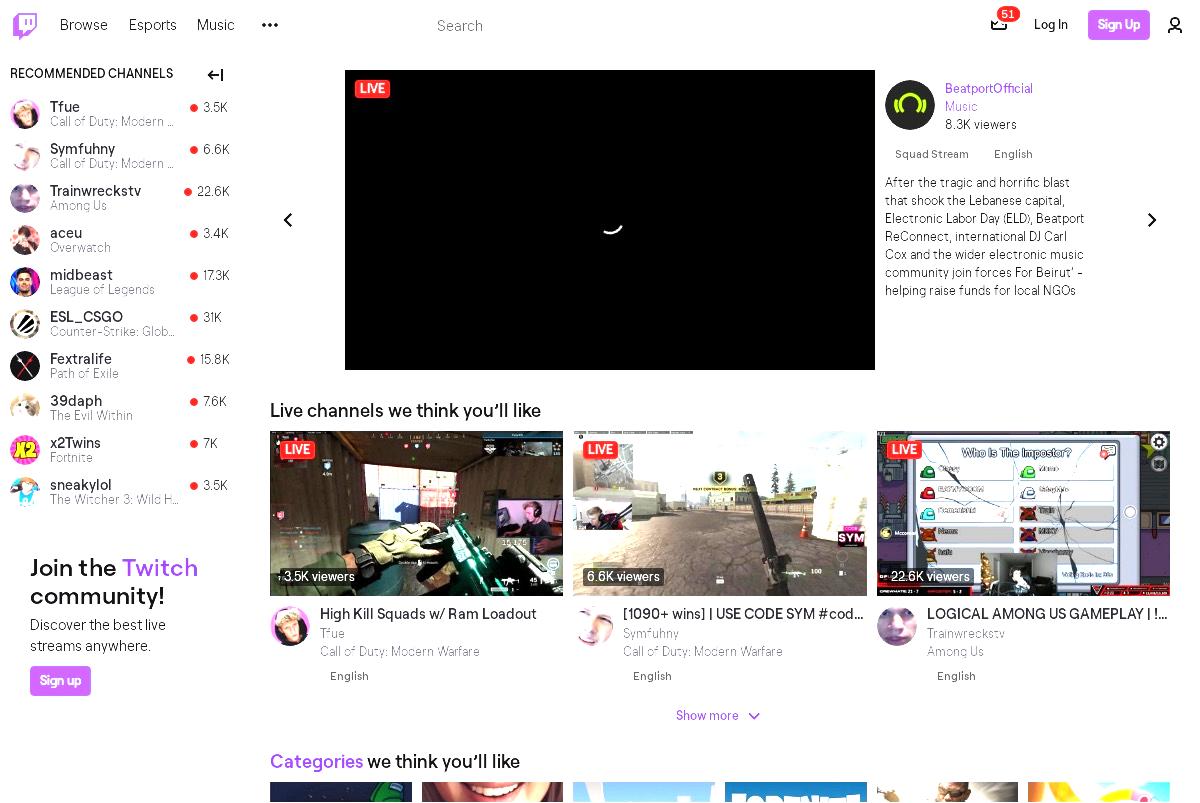Viewport: 1200px width, 803px height.
Task: Click Tfue avatar under High Kill Squads stream
Action: pyautogui.click(x=290, y=626)
